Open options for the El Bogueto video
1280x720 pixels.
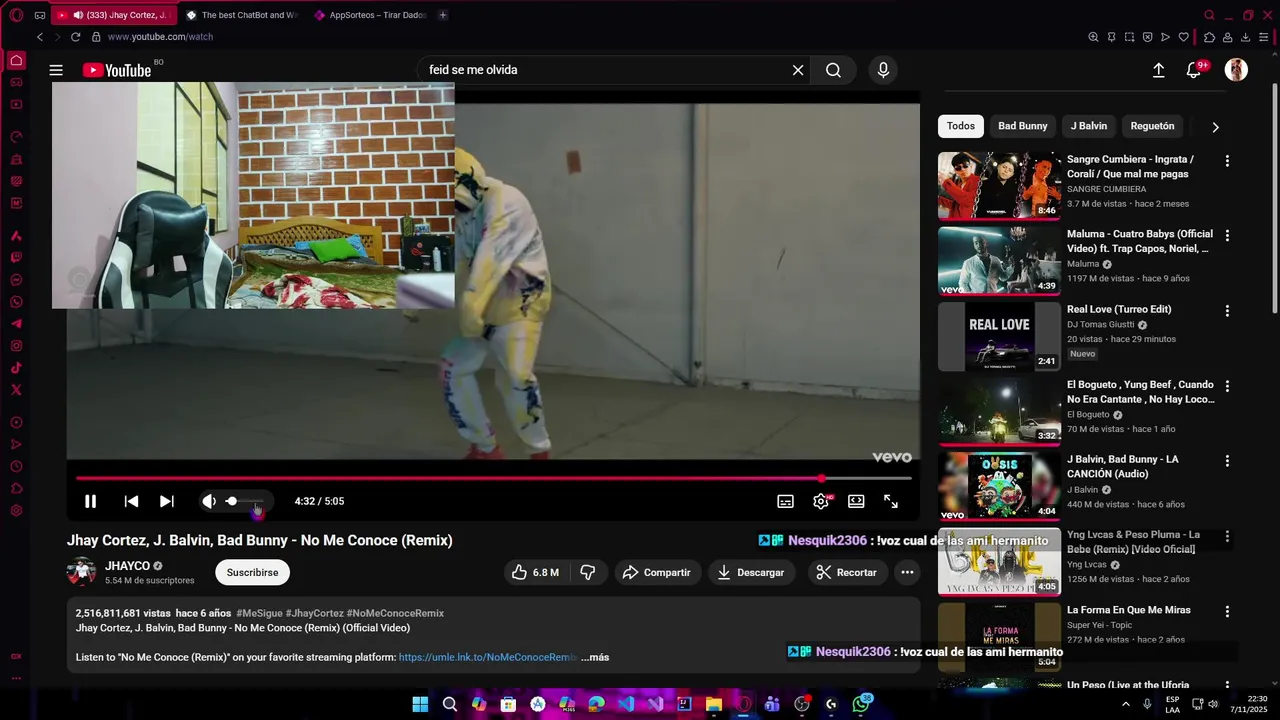tap(1227, 385)
